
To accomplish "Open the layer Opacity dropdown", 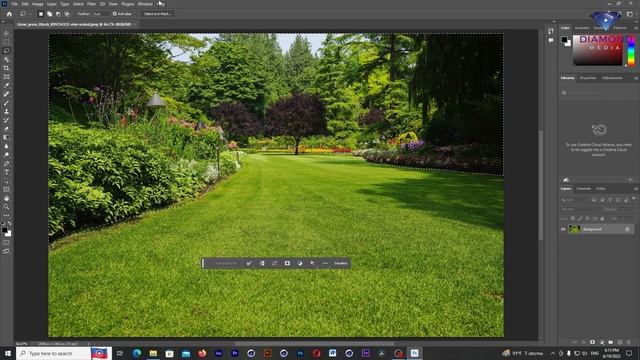I will (x=624, y=209).
